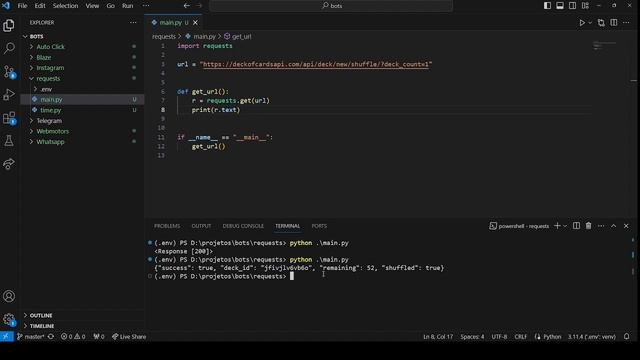Open the Search view in activity bar
Viewport: 640px width, 360px height.
pos(9,48)
